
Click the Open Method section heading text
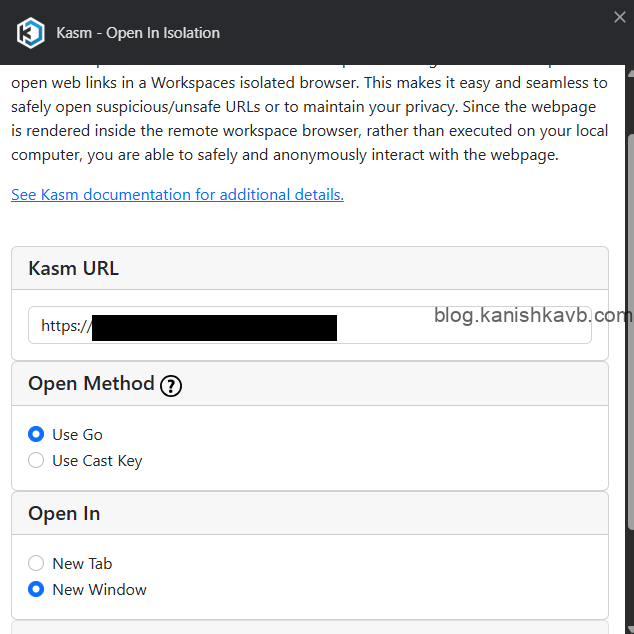(x=91, y=384)
